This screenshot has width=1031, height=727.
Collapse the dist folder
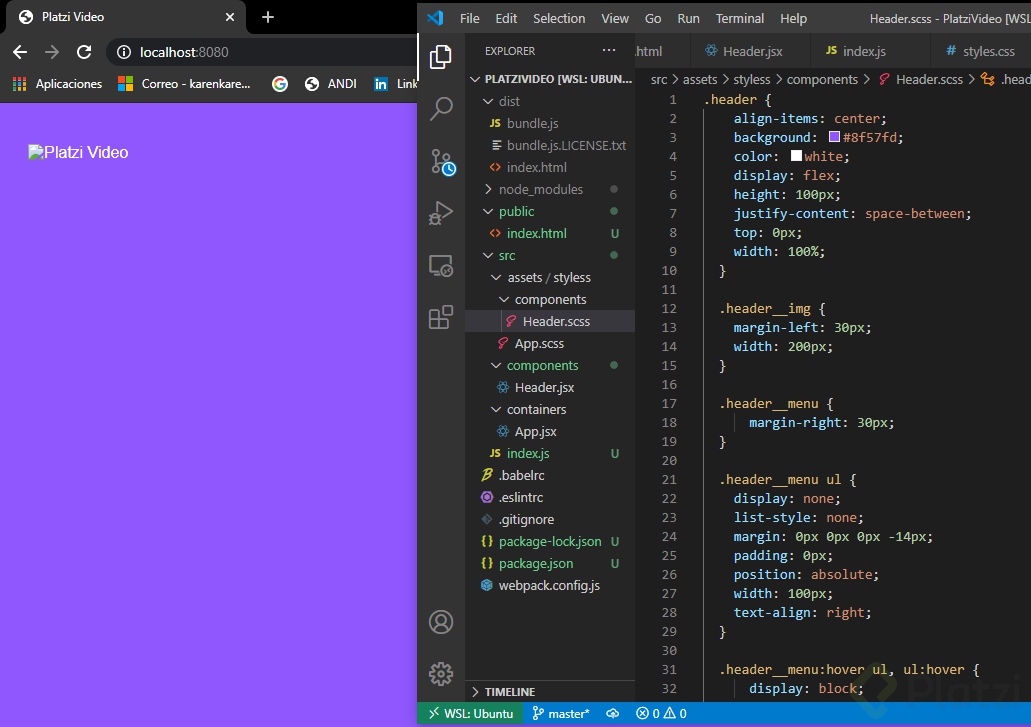tap(509, 101)
